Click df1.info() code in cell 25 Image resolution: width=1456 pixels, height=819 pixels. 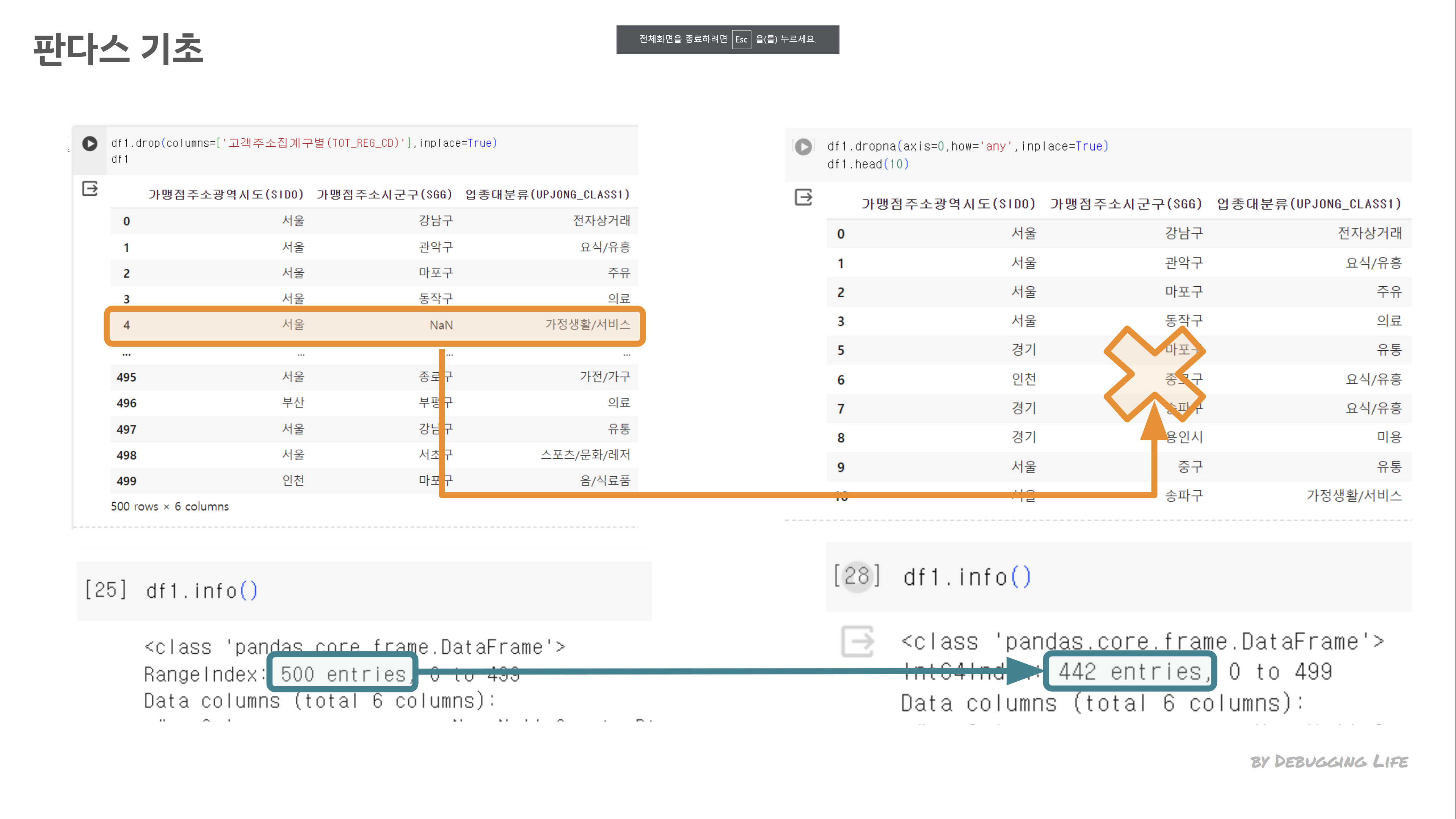(202, 591)
